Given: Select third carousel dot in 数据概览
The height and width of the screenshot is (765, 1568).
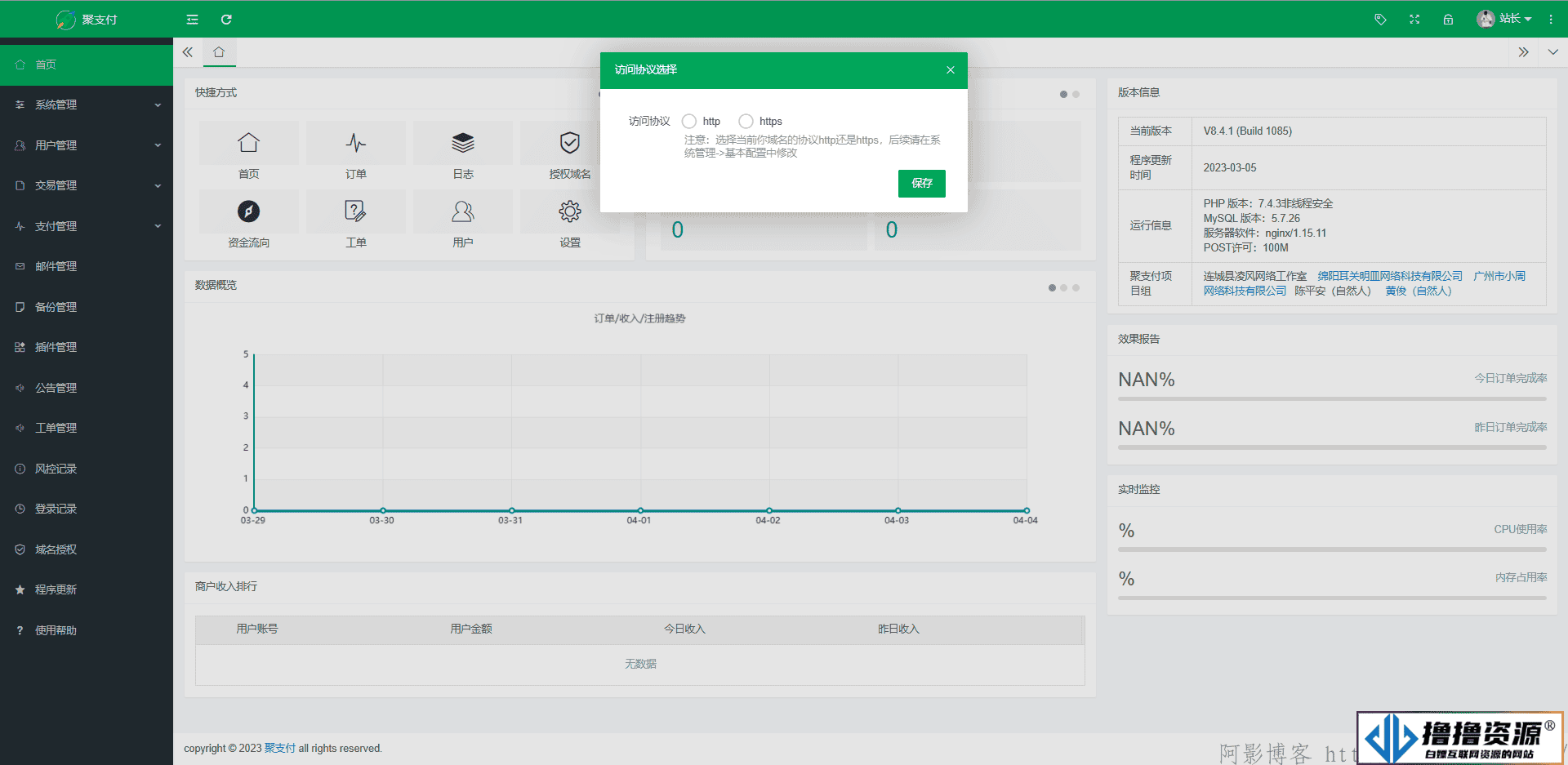Looking at the screenshot, I should click(1076, 287).
